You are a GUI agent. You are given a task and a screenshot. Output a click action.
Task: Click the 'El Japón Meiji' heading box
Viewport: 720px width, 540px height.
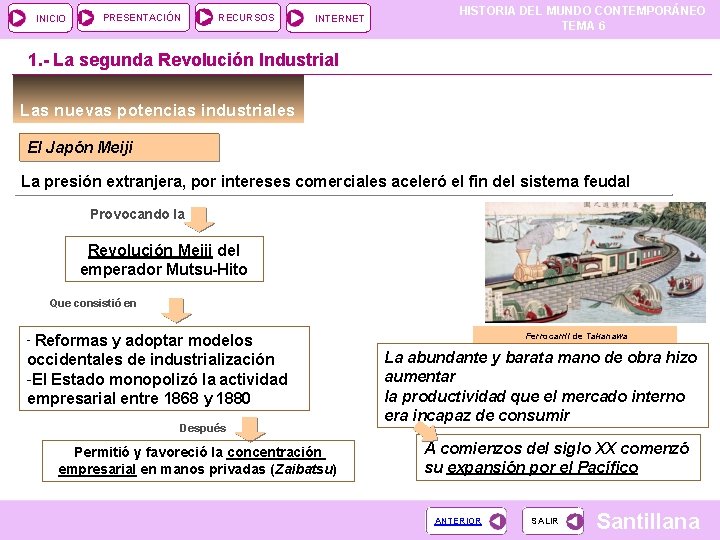click(x=119, y=147)
